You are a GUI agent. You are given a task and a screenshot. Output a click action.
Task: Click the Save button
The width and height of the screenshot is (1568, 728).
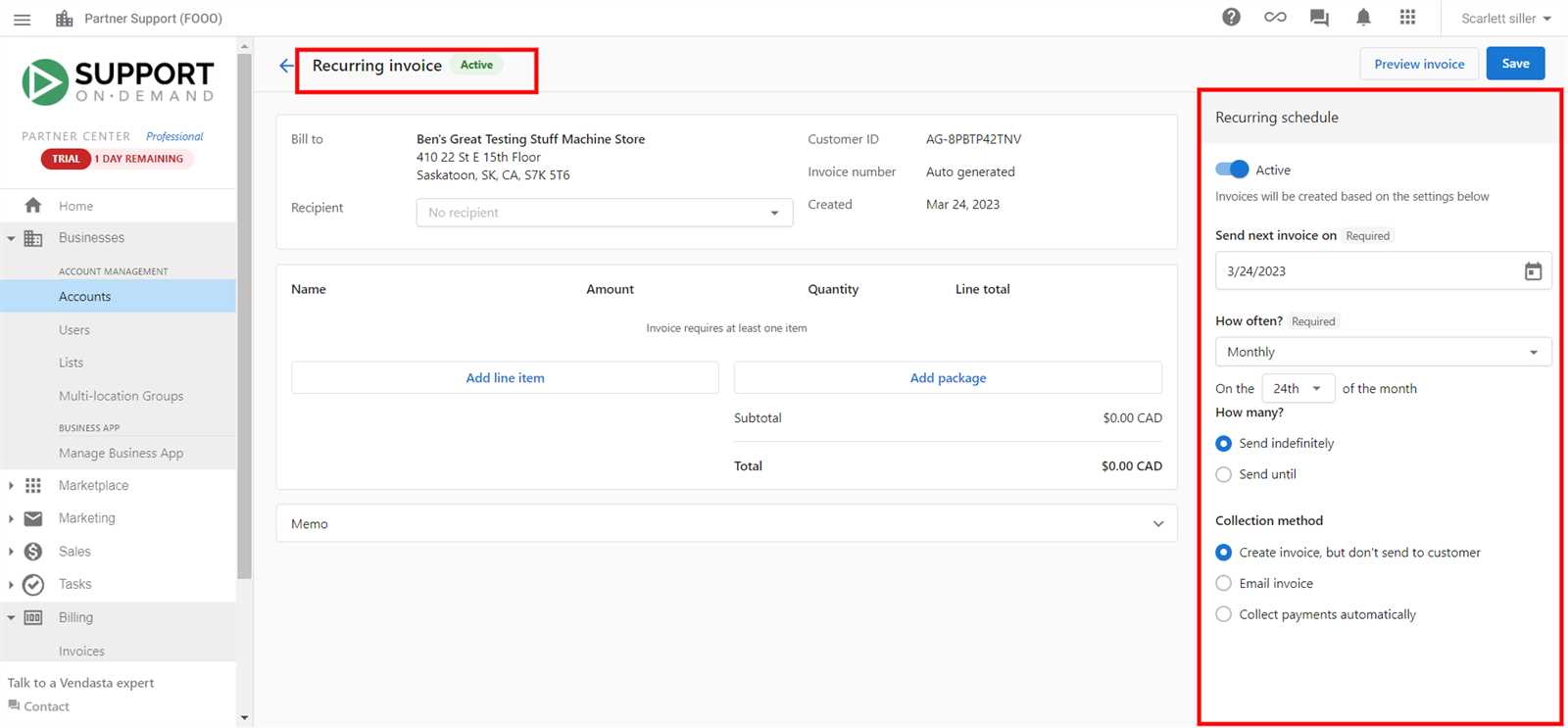click(x=1515, y=64)
